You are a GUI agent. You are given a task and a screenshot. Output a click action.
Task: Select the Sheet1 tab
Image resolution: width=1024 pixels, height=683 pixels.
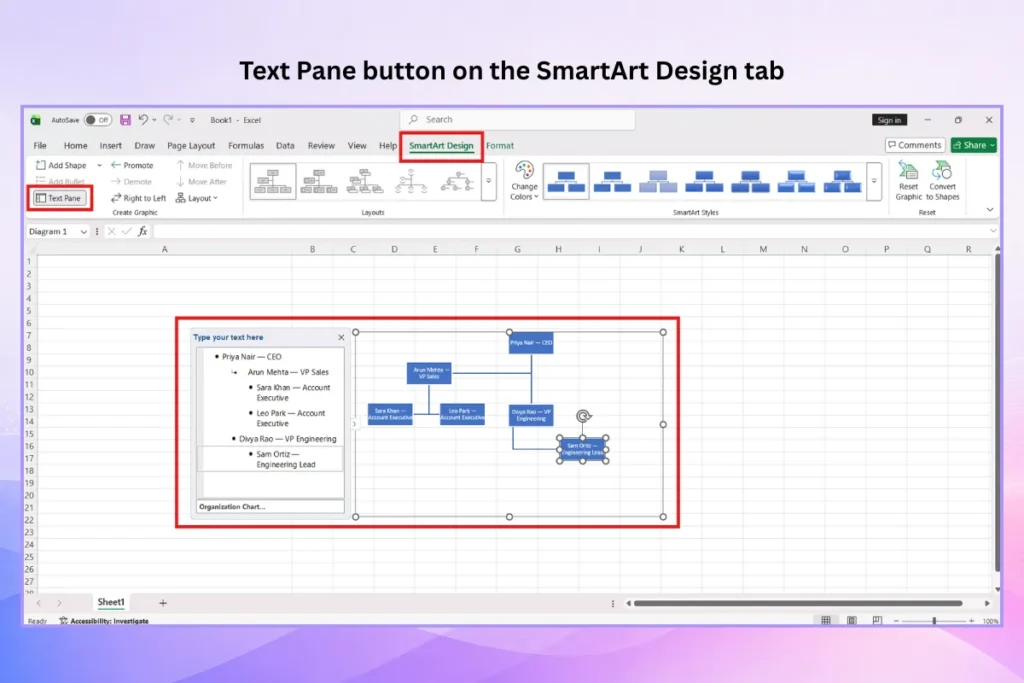pos(110,602)
